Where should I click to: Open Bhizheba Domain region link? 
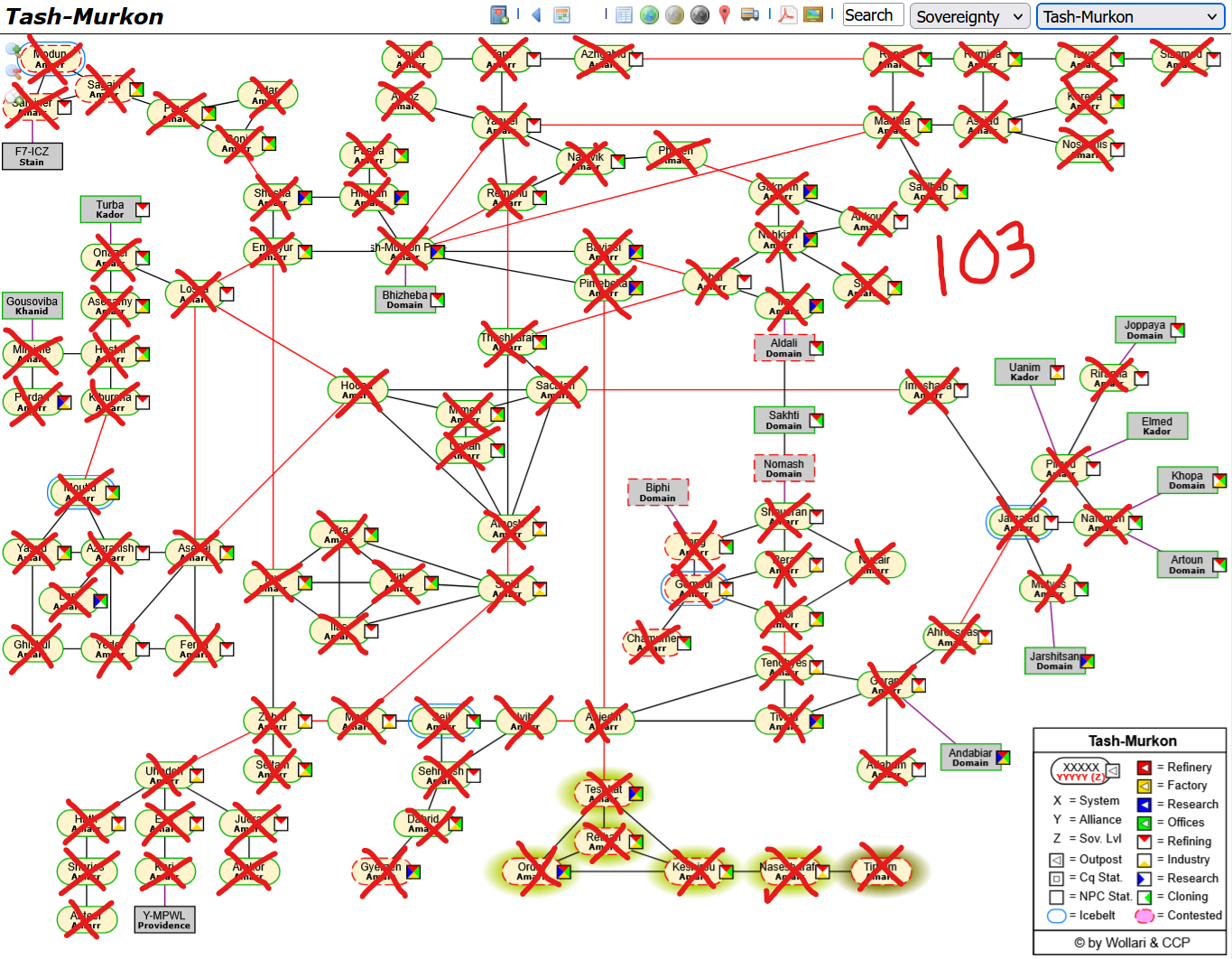pos(404,300)
